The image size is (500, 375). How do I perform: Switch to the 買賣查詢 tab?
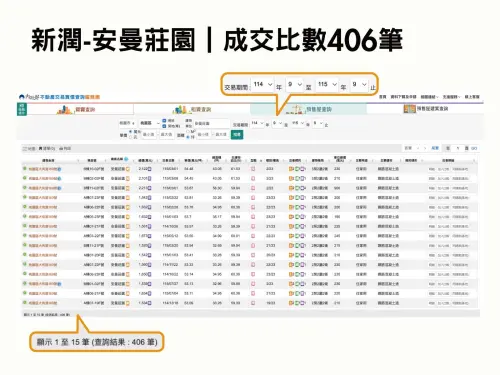click(x=80, y=109)
